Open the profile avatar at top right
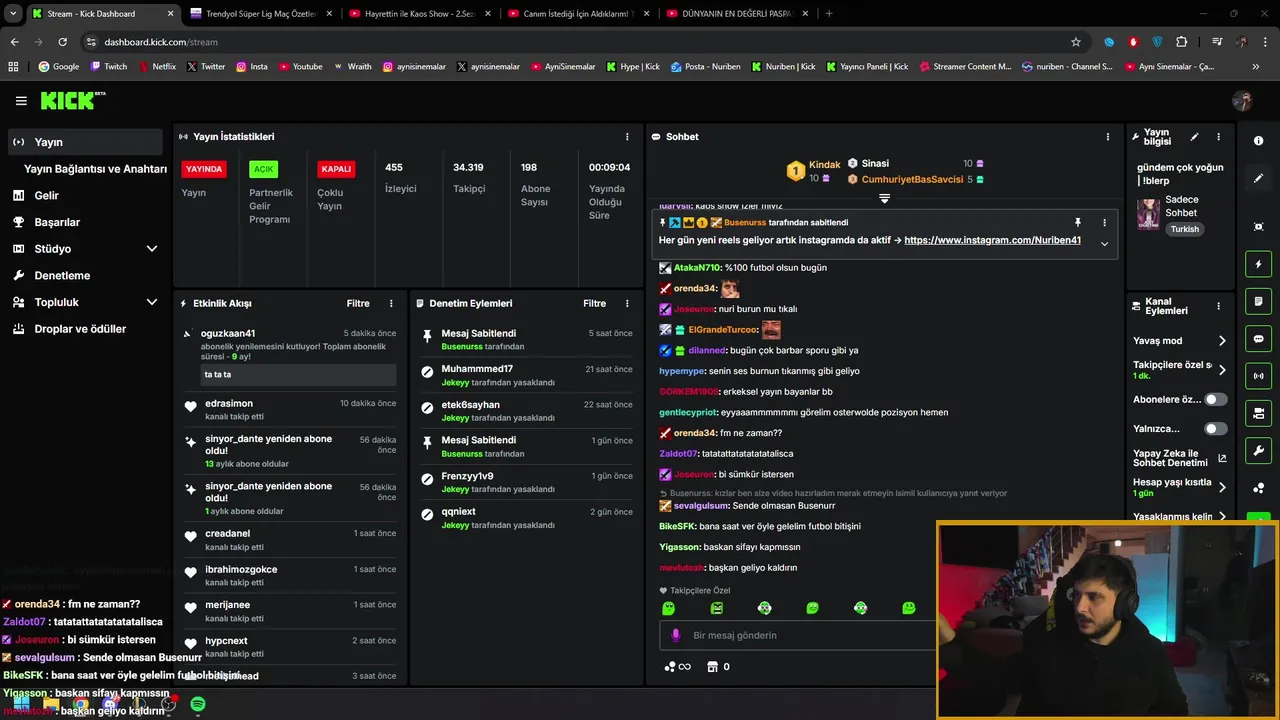 1242,101
